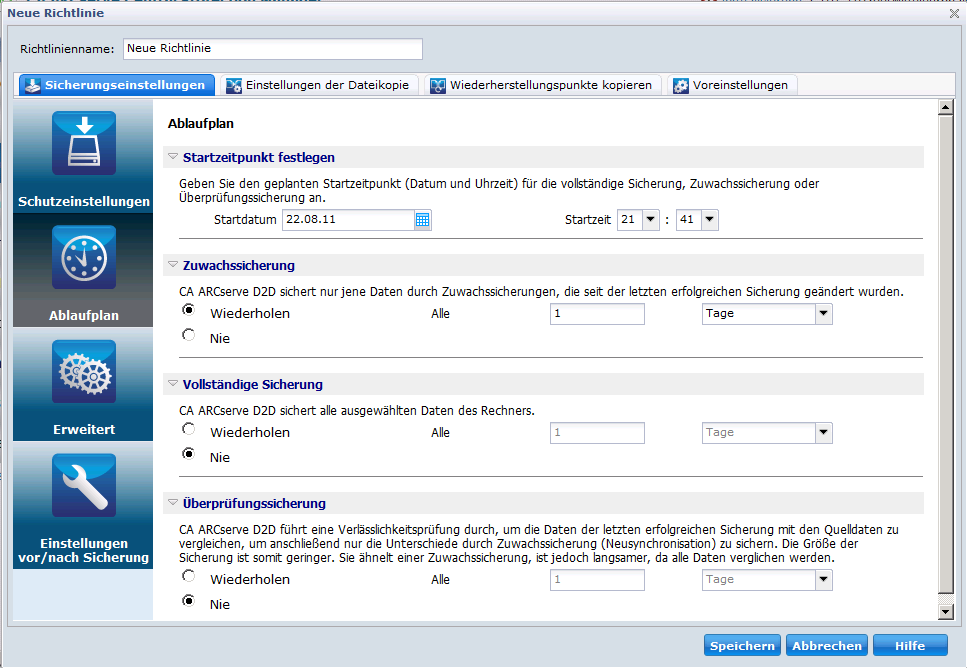Click the Speichern button

[x=742, y=646]
